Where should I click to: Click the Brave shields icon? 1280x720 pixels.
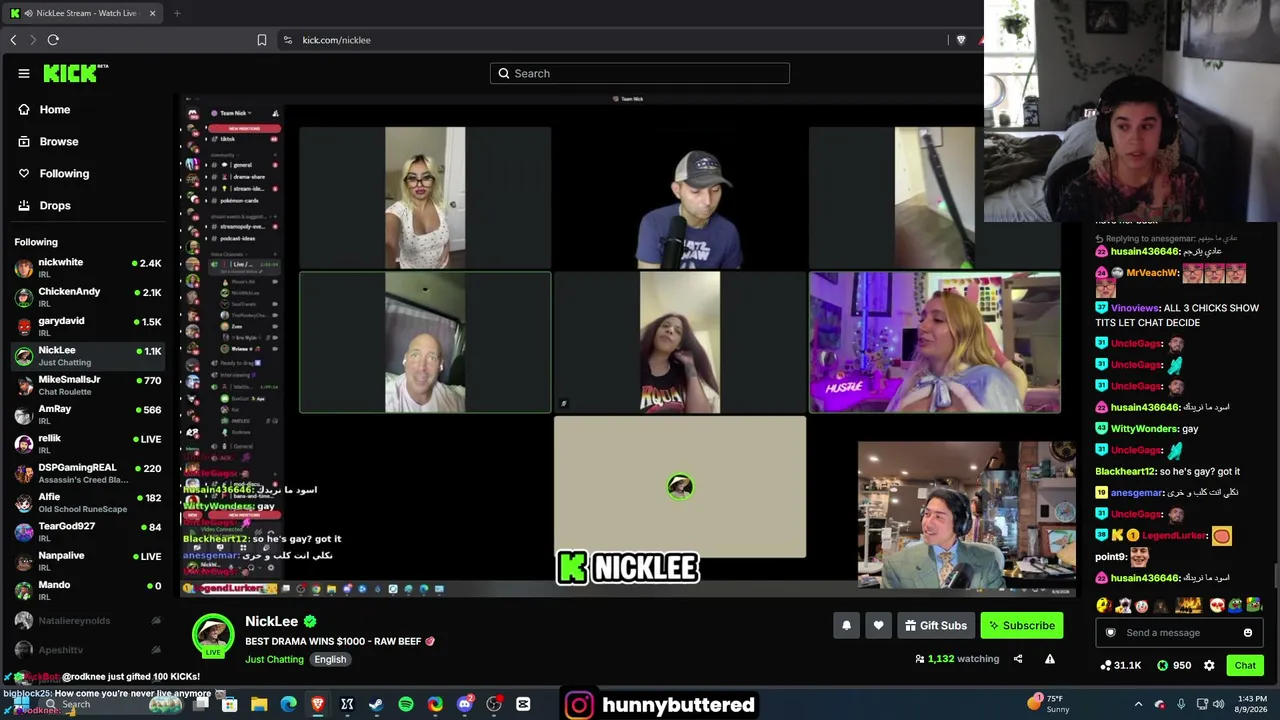[x=961, y=40]
